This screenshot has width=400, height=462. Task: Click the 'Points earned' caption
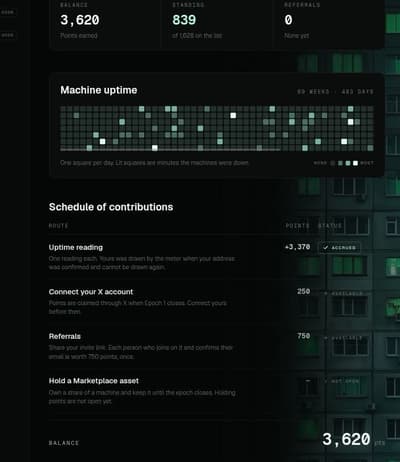pos(79,36)
